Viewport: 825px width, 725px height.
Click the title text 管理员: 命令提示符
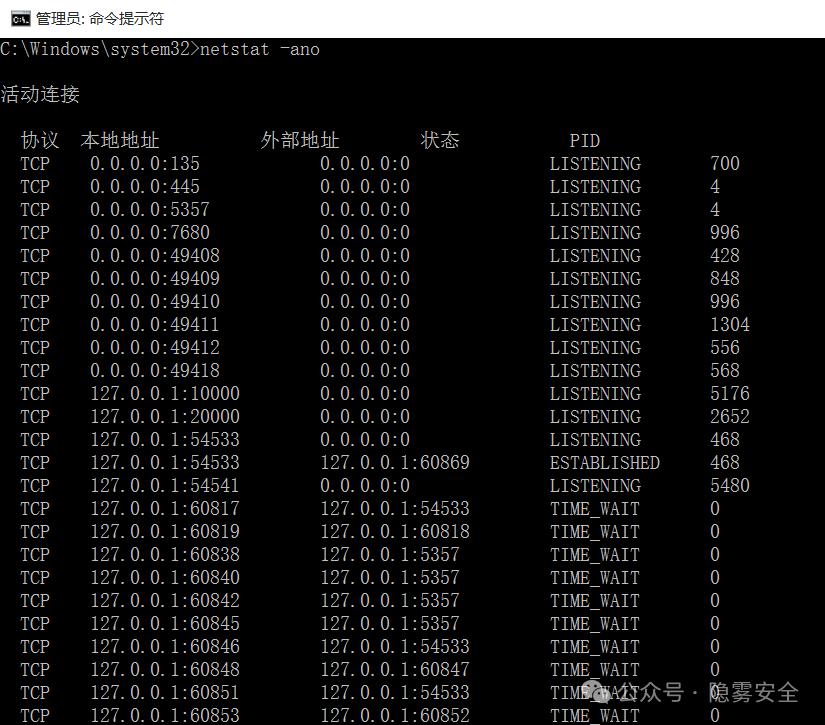pyautogui.click(x=100, y=19)
